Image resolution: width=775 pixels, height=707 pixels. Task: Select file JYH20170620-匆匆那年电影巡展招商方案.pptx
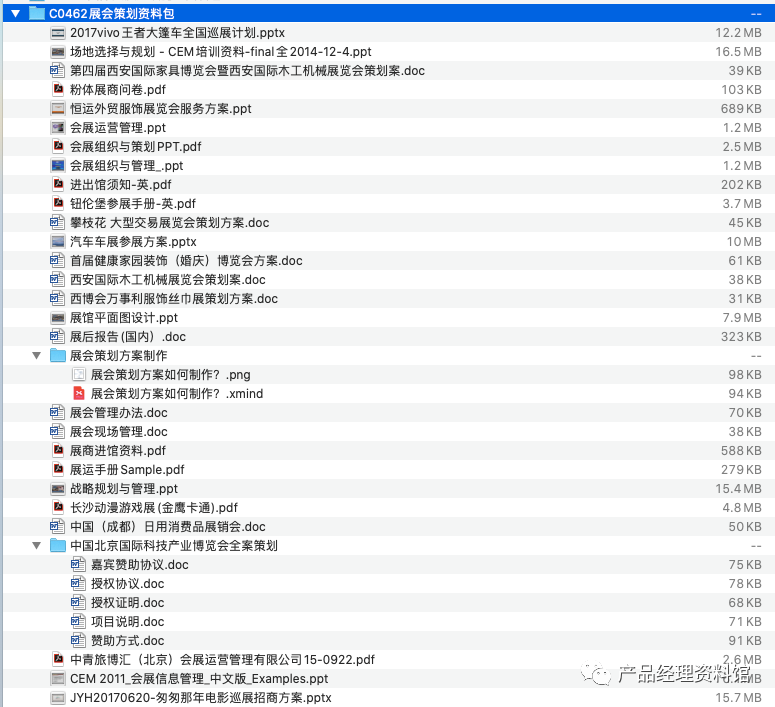click(x=201, y=698)
